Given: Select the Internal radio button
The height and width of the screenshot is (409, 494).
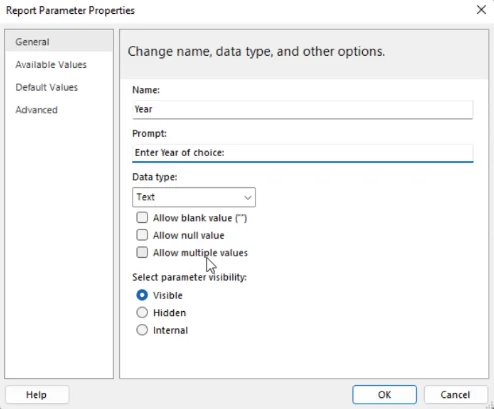Looking at the screenshot, I should [x=142, y=330].
